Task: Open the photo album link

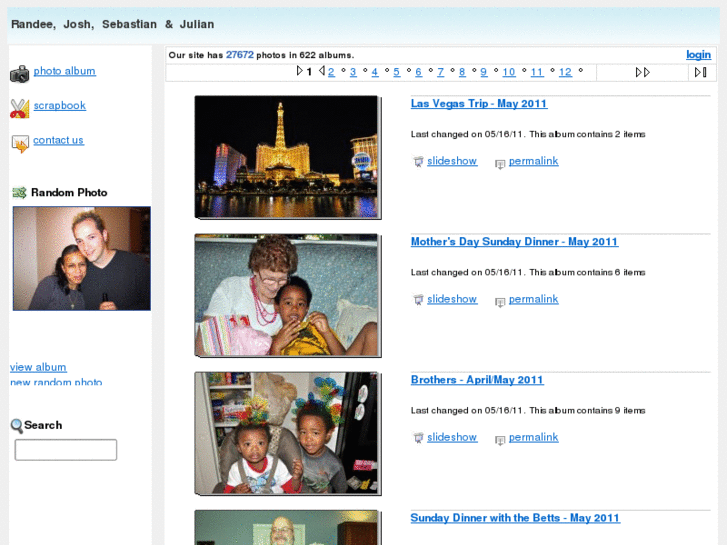Action: pos(64,71)
